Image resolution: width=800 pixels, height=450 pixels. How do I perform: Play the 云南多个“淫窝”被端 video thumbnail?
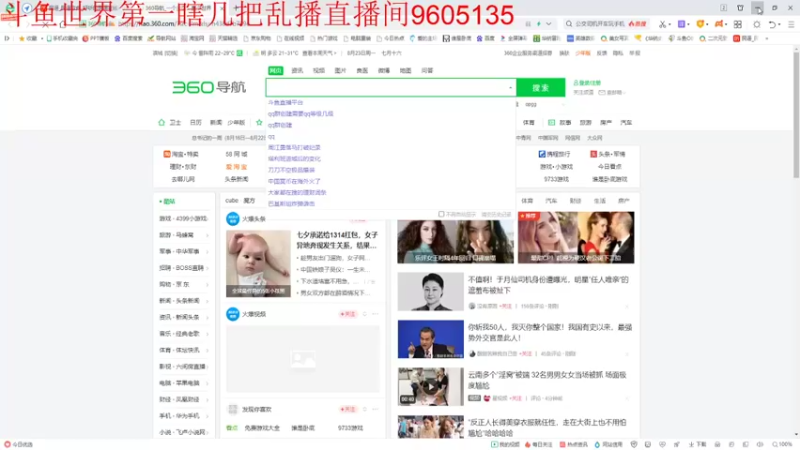point(431,386)
